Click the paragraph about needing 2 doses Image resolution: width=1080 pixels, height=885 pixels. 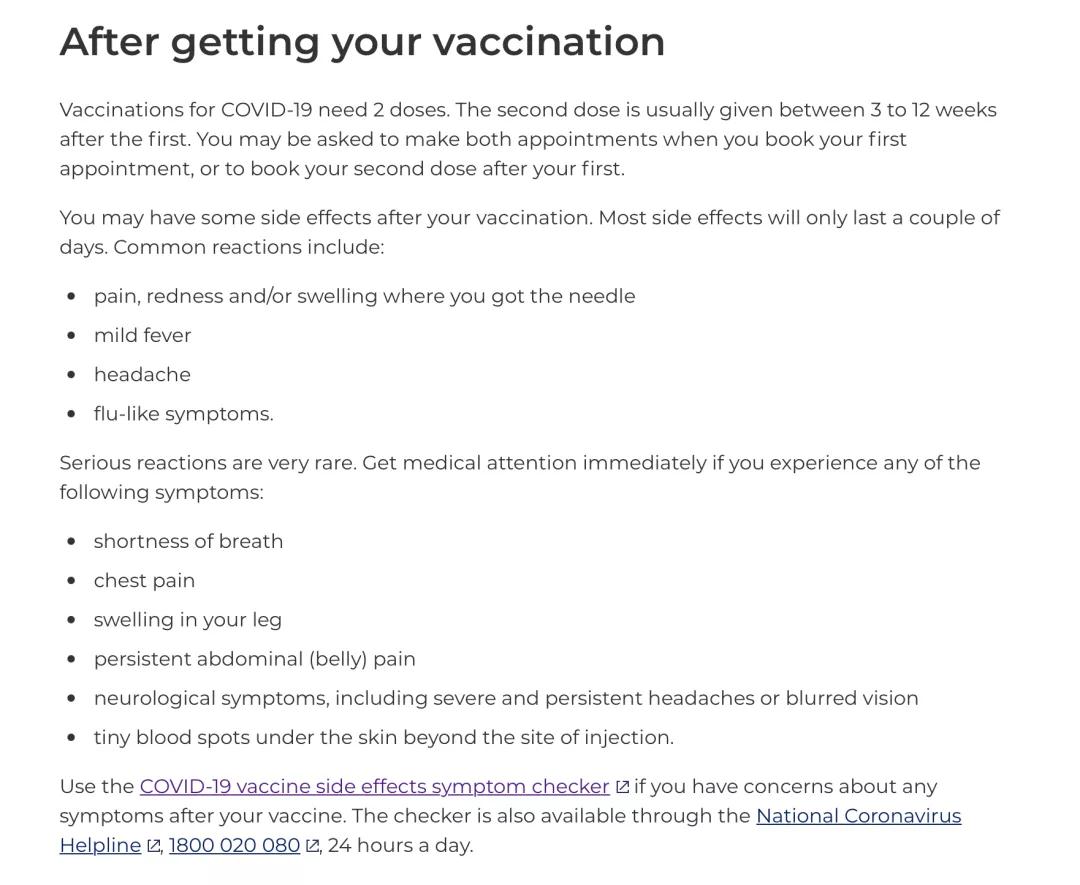click(x=528, y=139)
